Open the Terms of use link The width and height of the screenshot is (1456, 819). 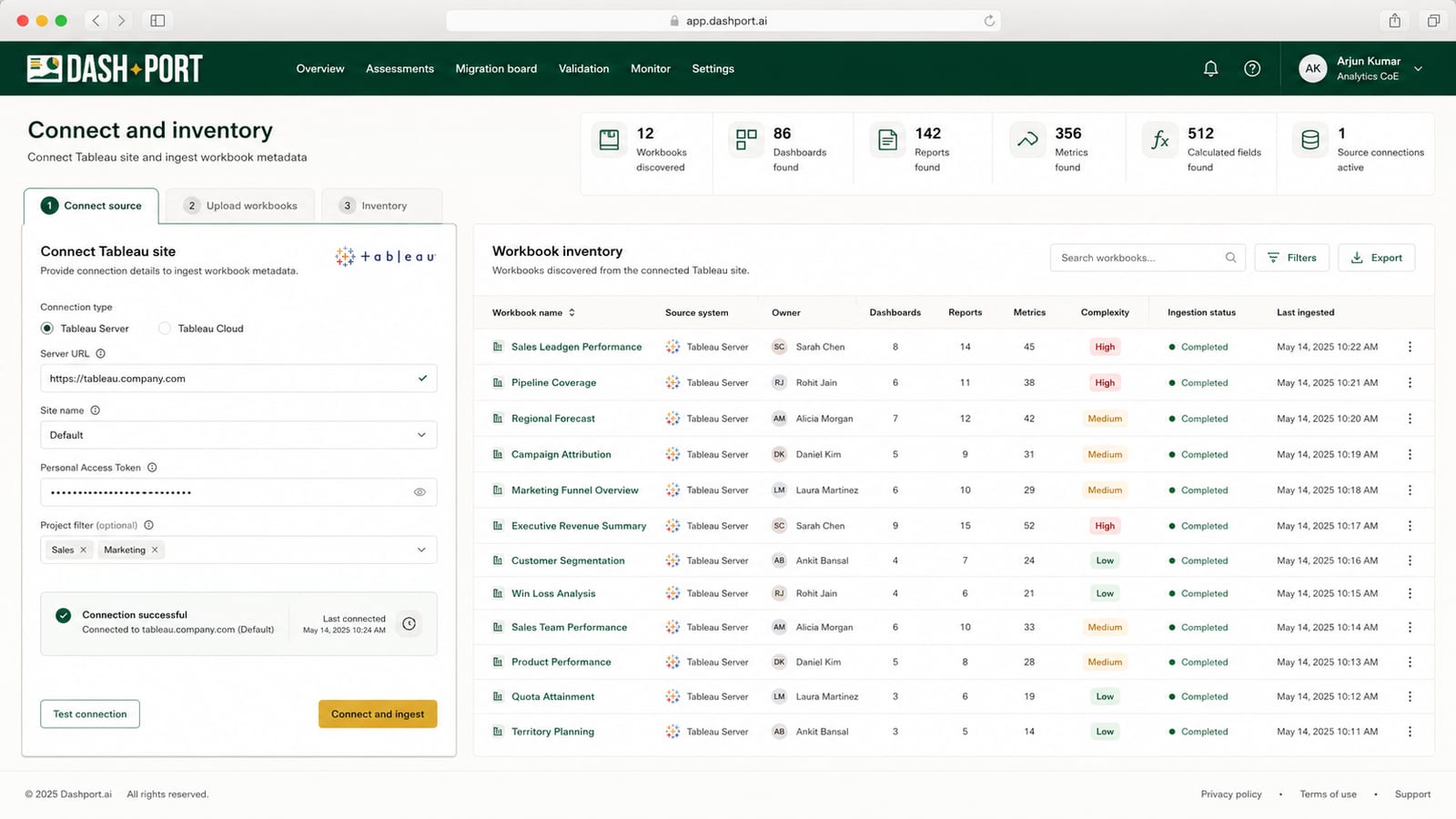pos(1328,794)
